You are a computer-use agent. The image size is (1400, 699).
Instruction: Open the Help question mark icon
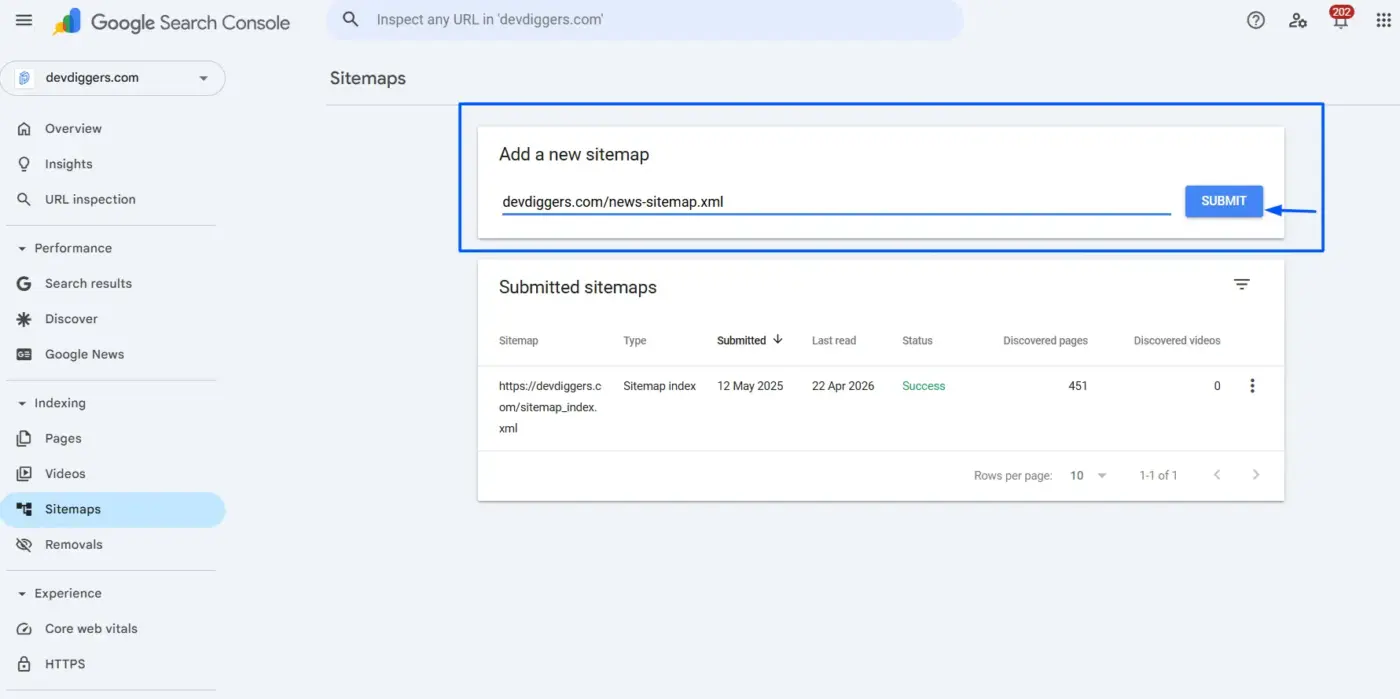point(1256,20)
